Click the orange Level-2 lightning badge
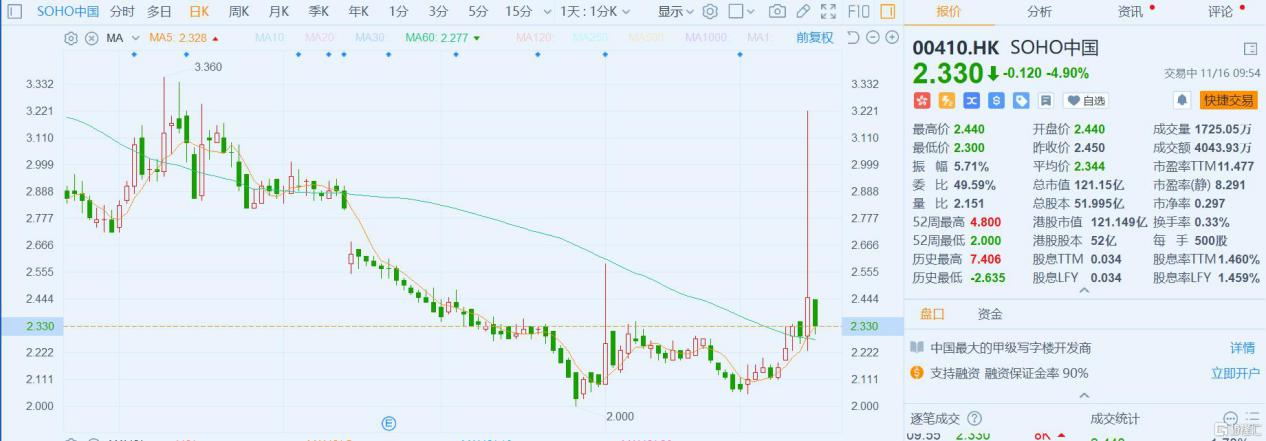The image size is (1266, 441). tap(946, 100)
